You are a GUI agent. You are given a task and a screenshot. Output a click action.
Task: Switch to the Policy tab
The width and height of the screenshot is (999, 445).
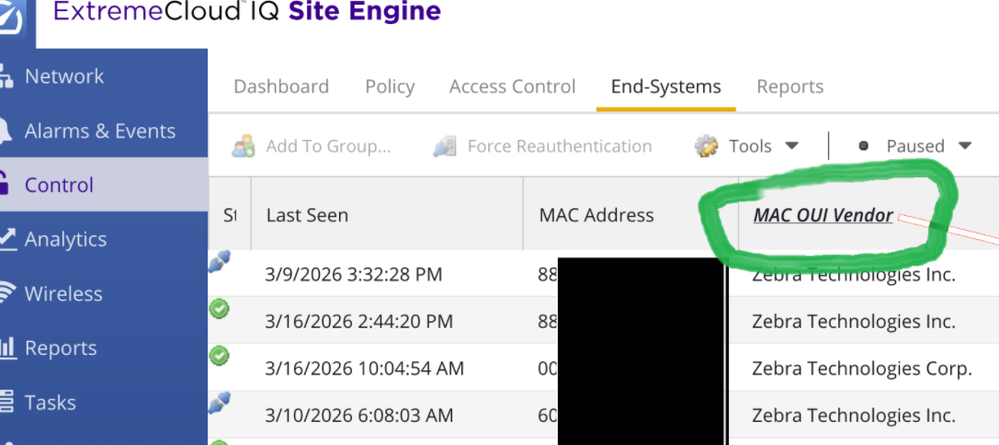click(x=390, y=86)
